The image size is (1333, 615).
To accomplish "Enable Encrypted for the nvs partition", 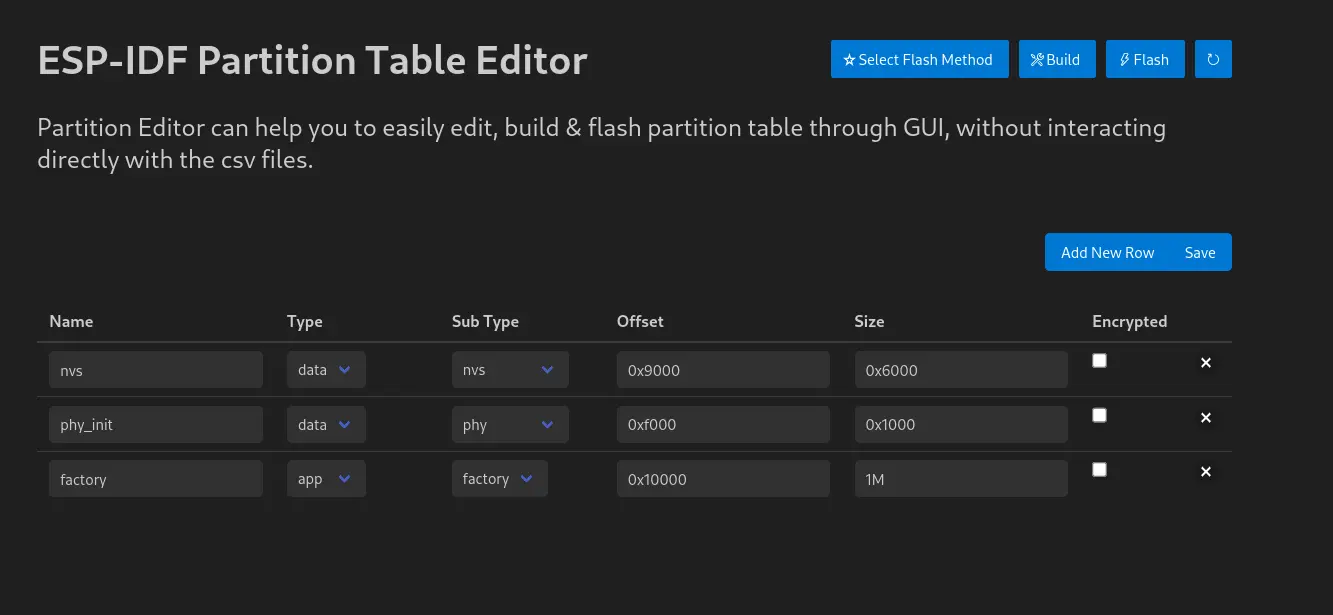I will click(1099, 360).
